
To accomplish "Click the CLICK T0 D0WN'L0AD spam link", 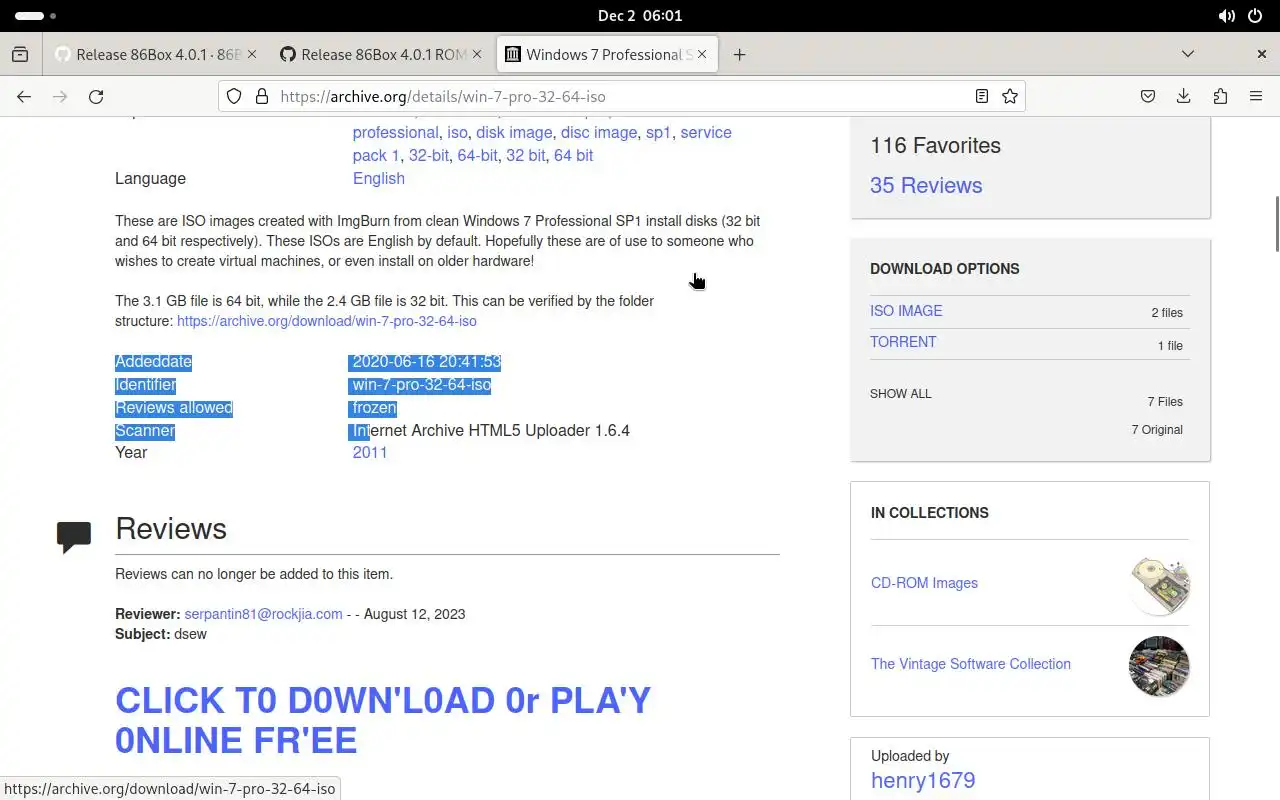I will 383,720.
